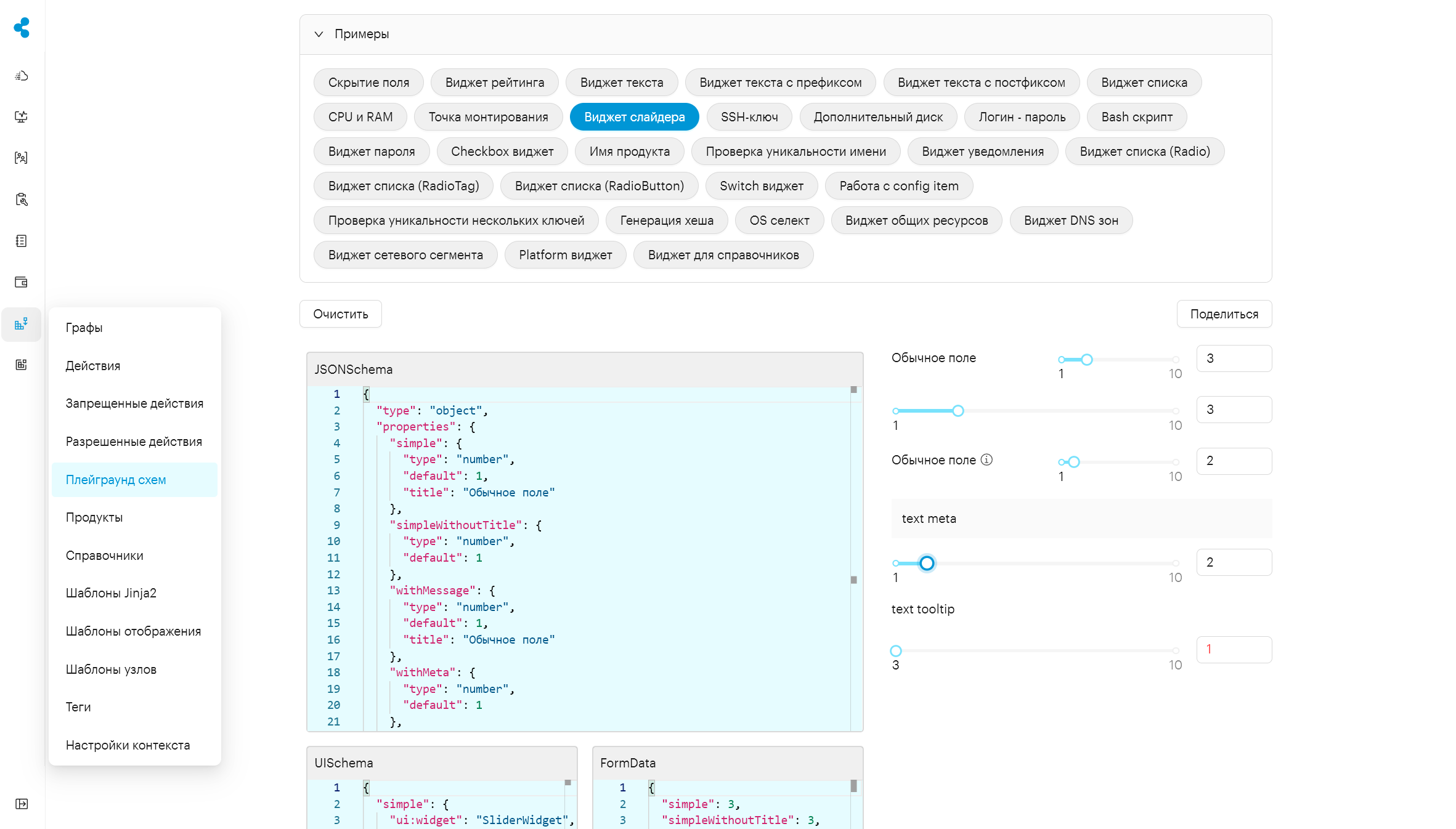Expand sidebar using the bottom arrow panel icon

click(22, 804)
